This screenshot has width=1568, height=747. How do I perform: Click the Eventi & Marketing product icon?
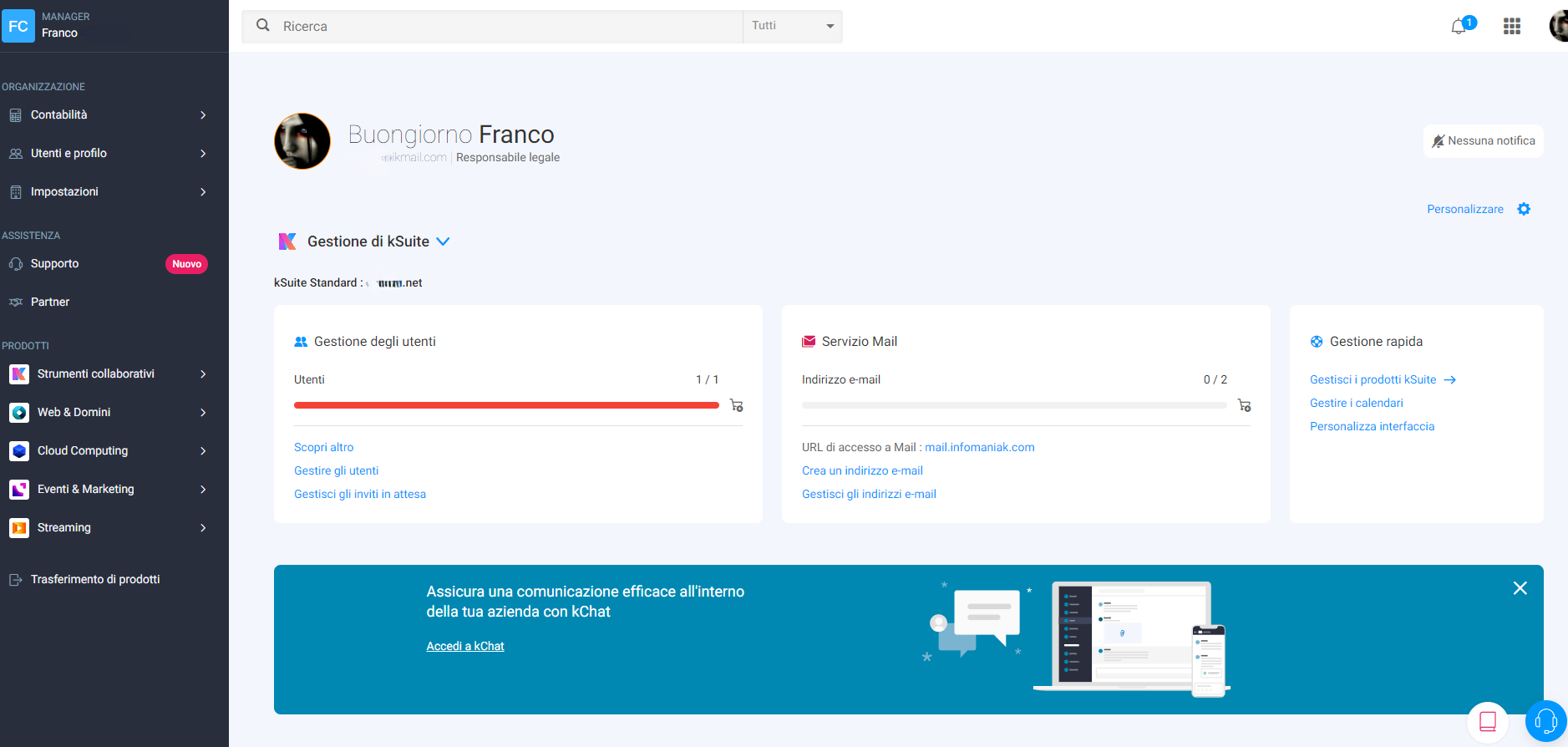coord(19,490)
